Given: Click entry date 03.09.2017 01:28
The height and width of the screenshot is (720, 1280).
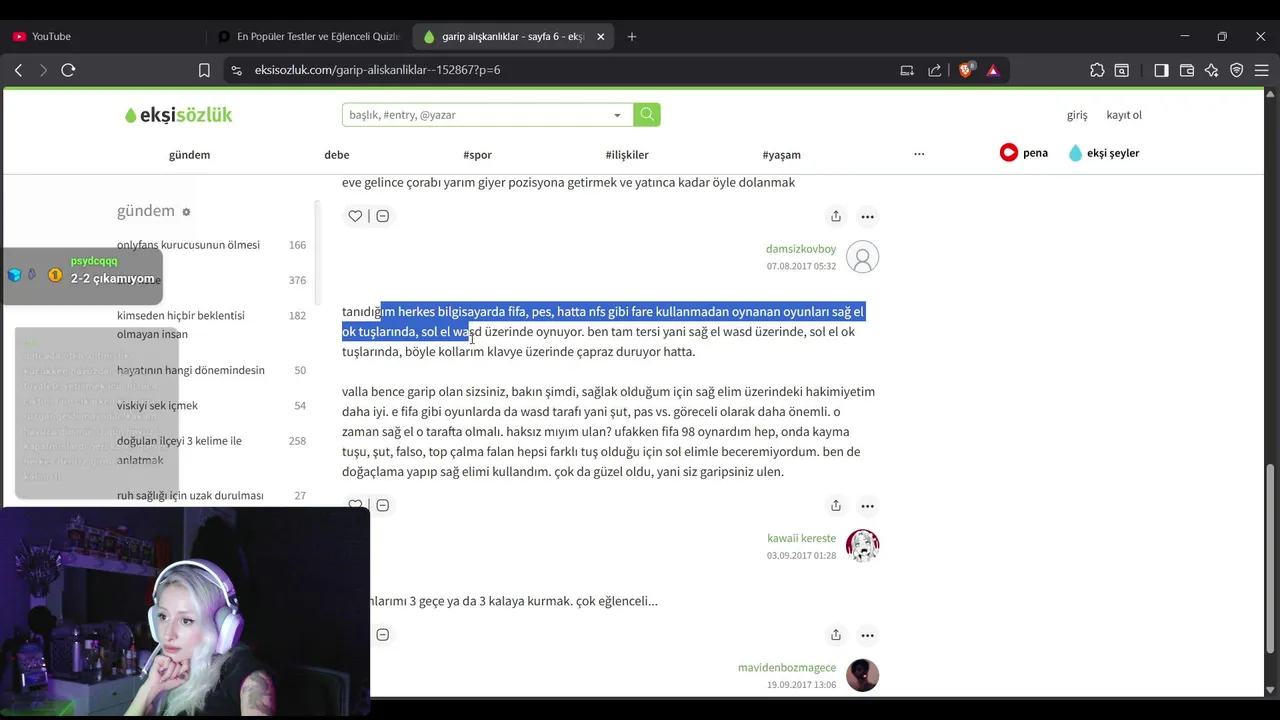Looking at the screenshot, I should [801, 556].
